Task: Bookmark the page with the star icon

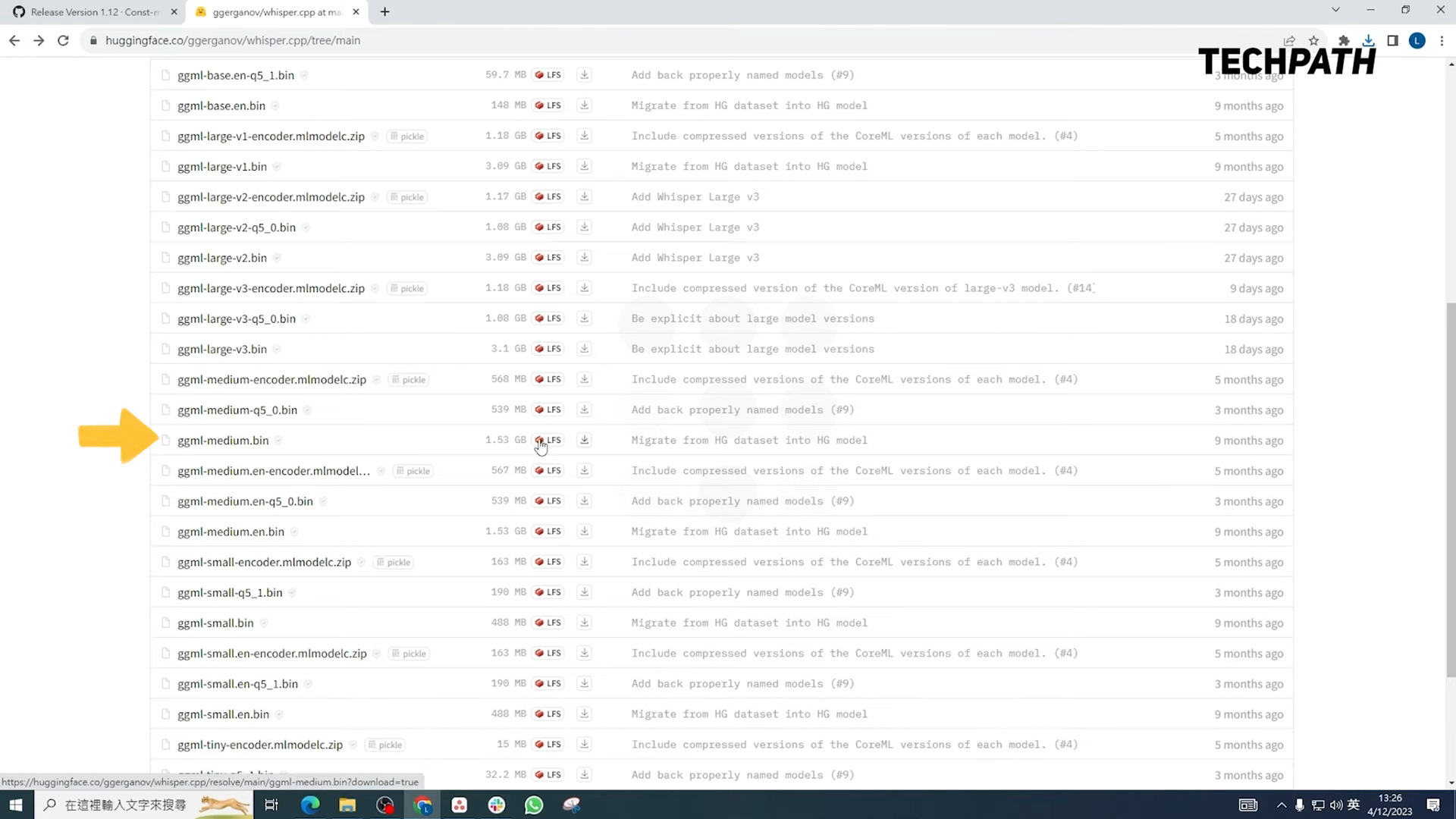Action: [x=1314, y=40]
